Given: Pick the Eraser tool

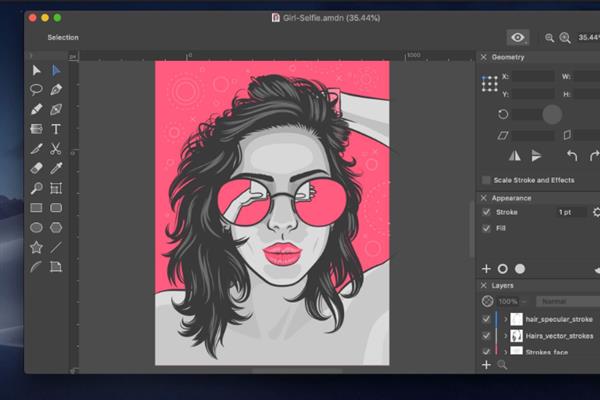Looking at the screenshot, I should (36, 168).
